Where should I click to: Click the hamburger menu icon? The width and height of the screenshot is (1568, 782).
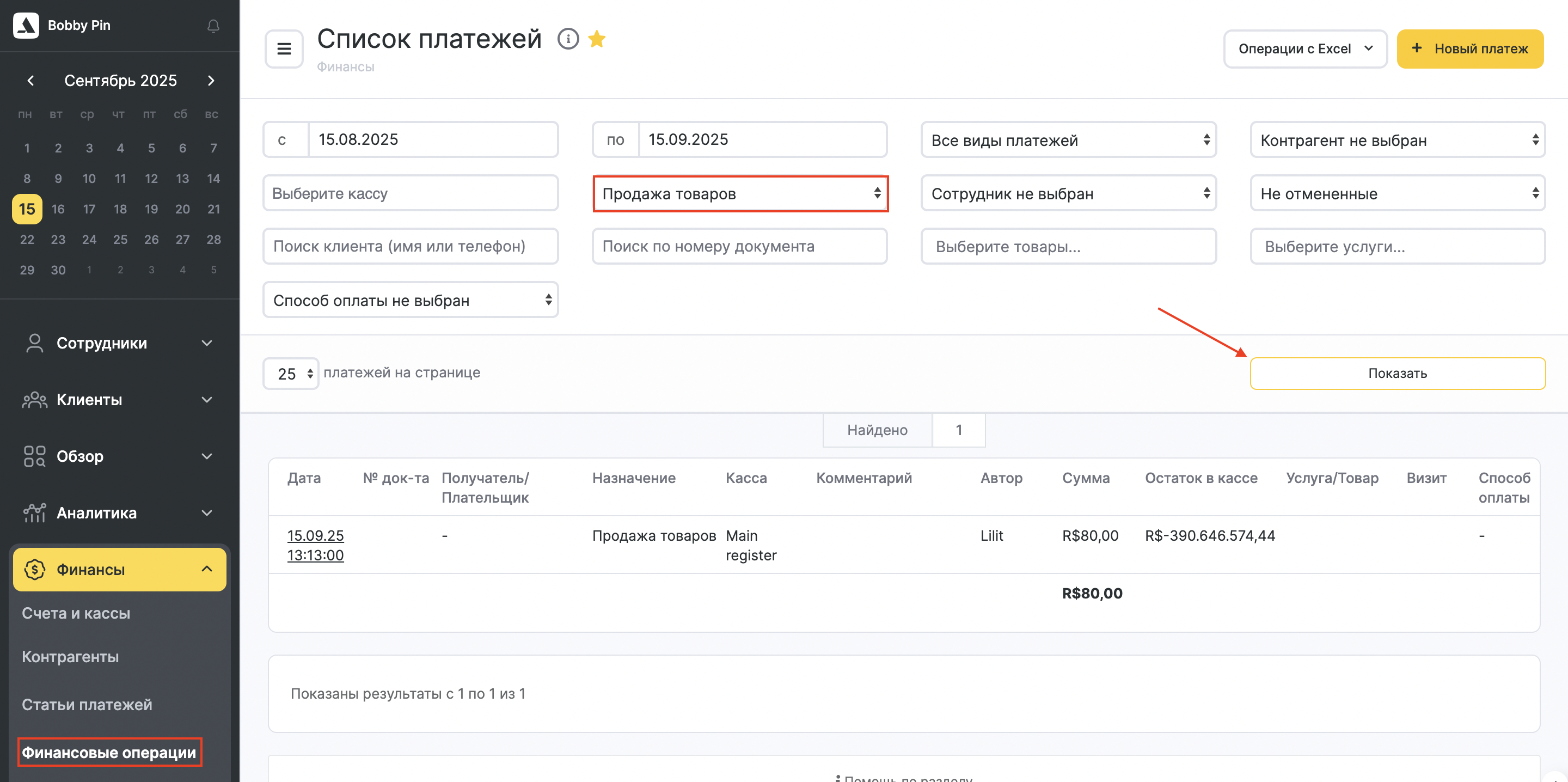284,48
